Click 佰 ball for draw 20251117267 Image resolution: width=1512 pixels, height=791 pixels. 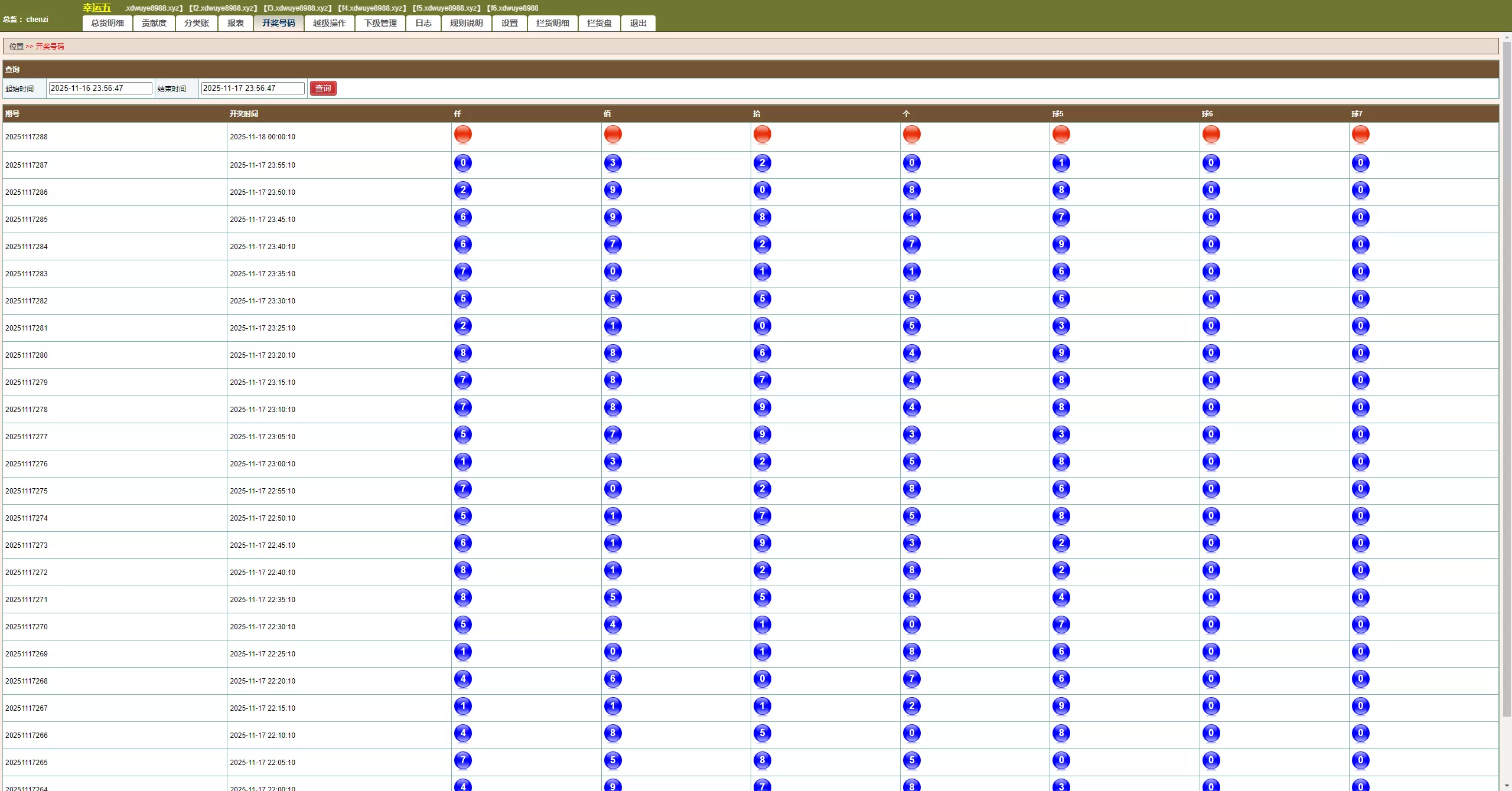pyautogui.click(x=612, y=706)
